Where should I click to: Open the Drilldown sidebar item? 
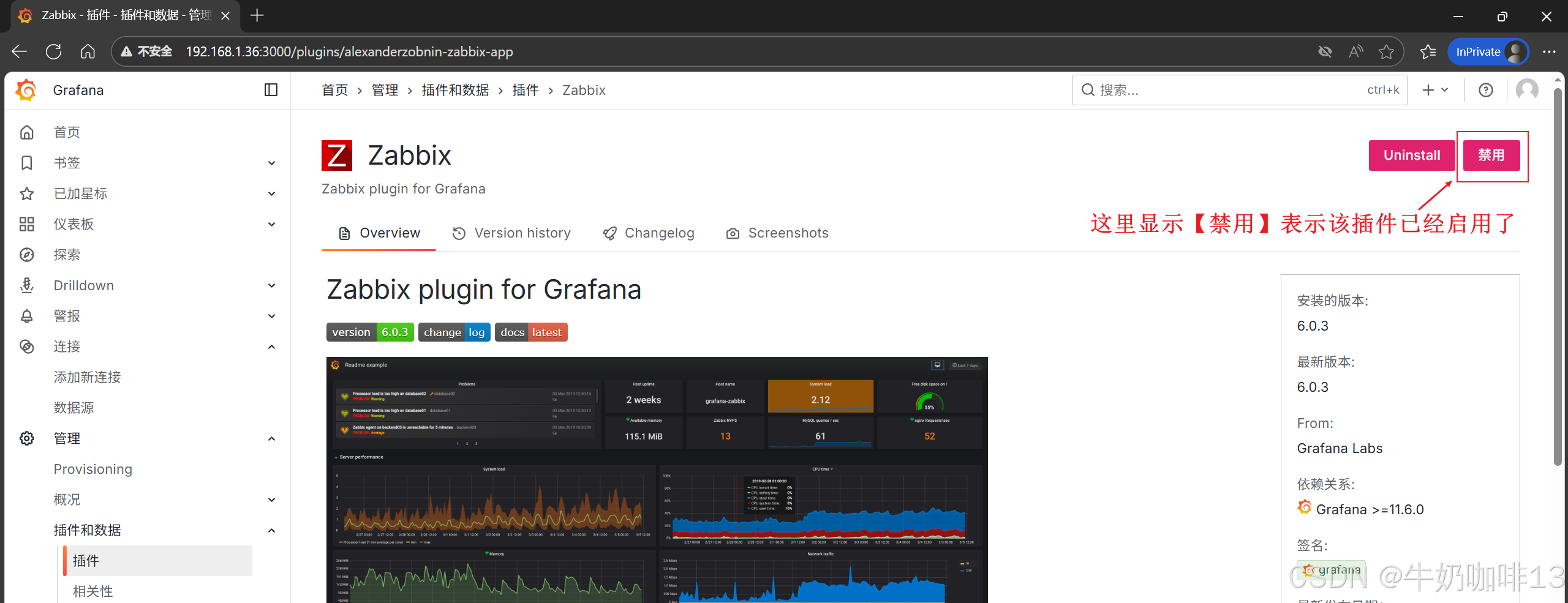click(x=84, y=285)
